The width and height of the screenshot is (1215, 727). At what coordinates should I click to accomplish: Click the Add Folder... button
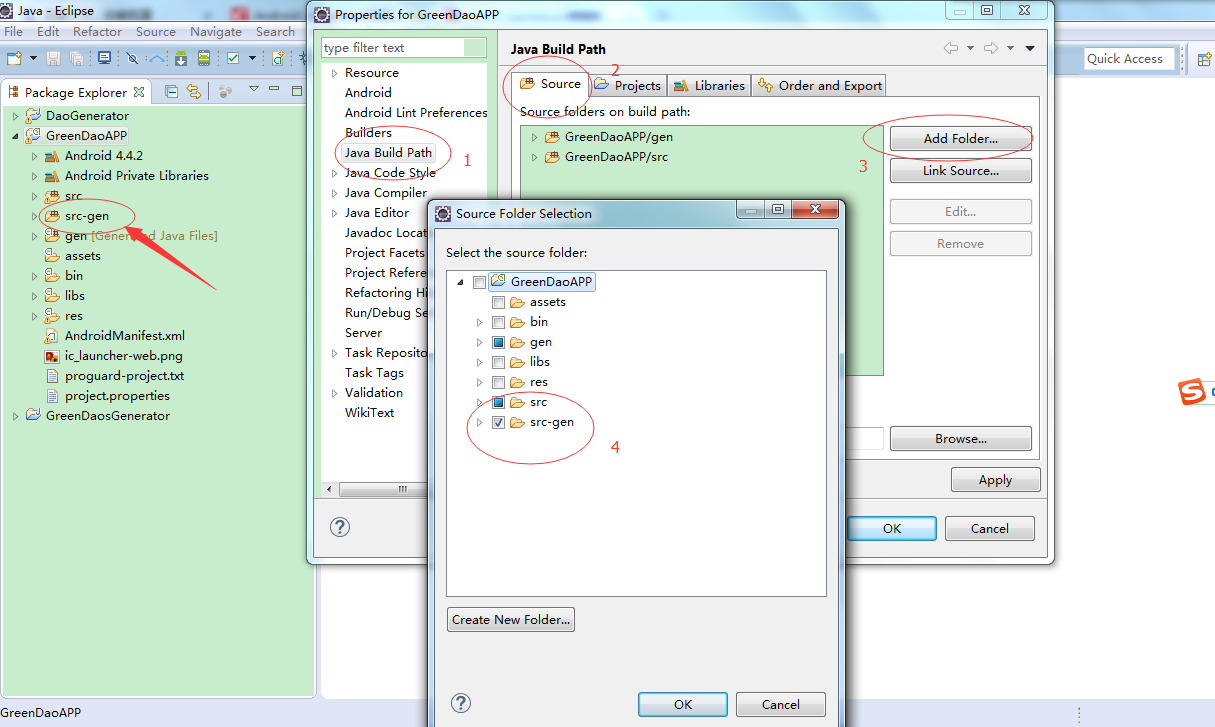(961, 139)
